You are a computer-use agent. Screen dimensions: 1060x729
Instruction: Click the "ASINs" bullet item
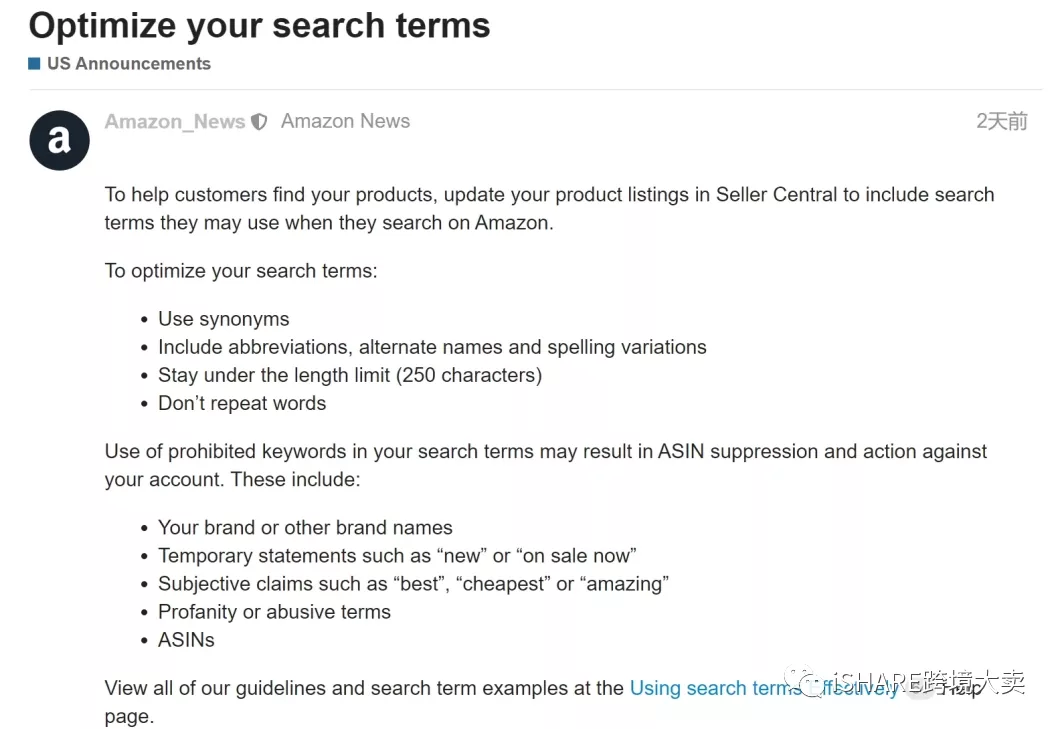click(186, 639)
